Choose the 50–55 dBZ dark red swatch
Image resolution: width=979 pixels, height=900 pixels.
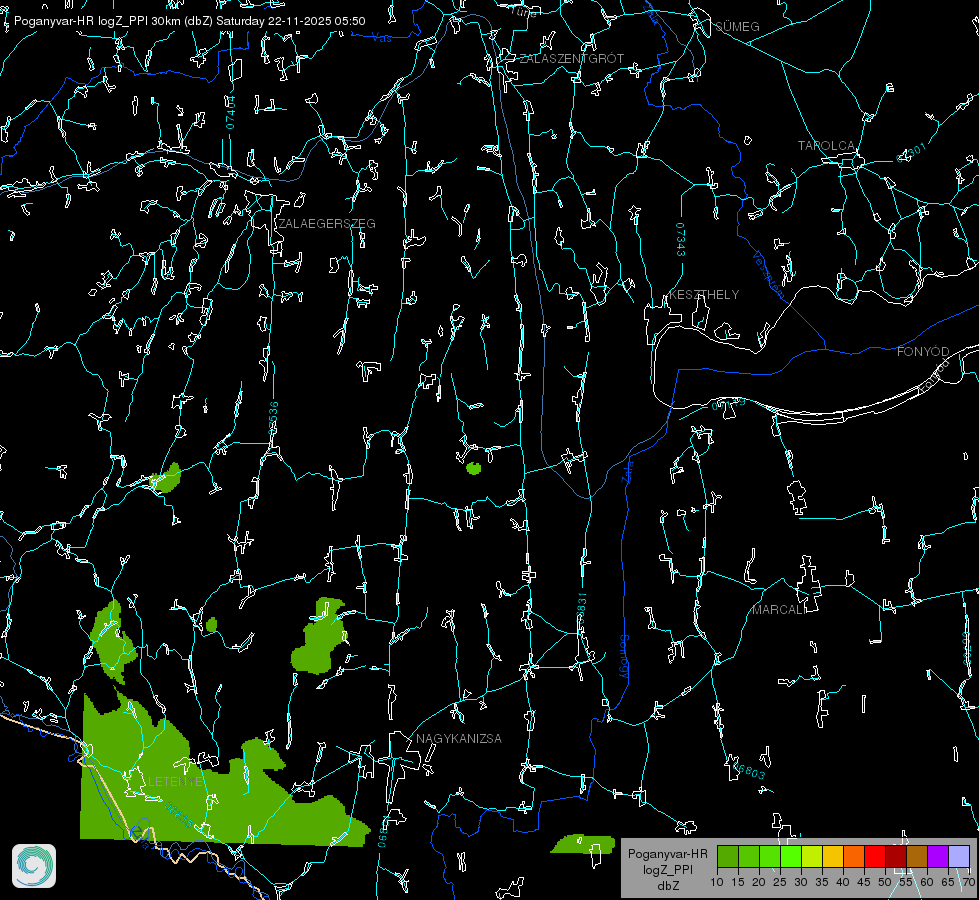[x=896, y=856]
